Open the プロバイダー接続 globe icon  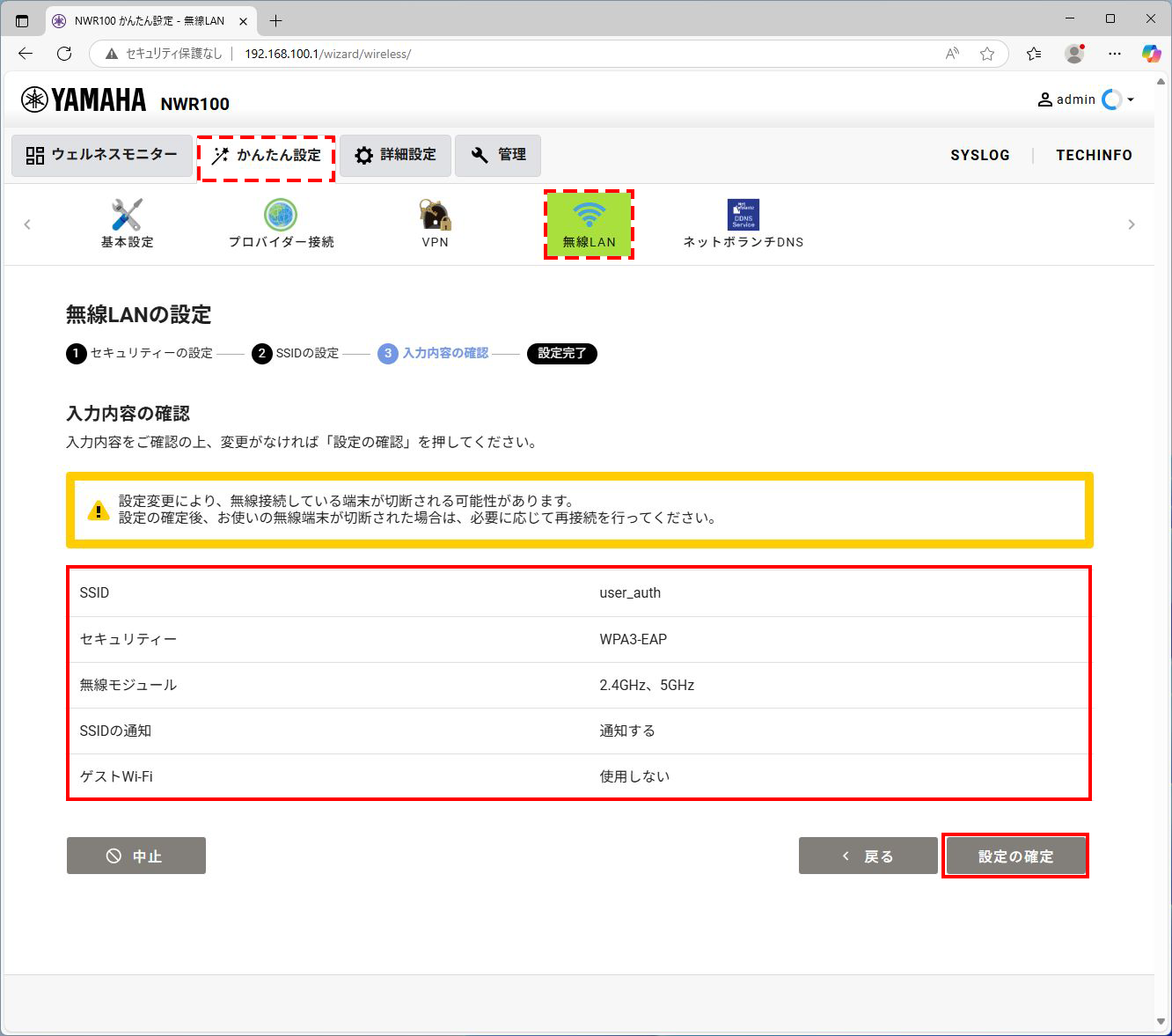(x=281, y=215)
